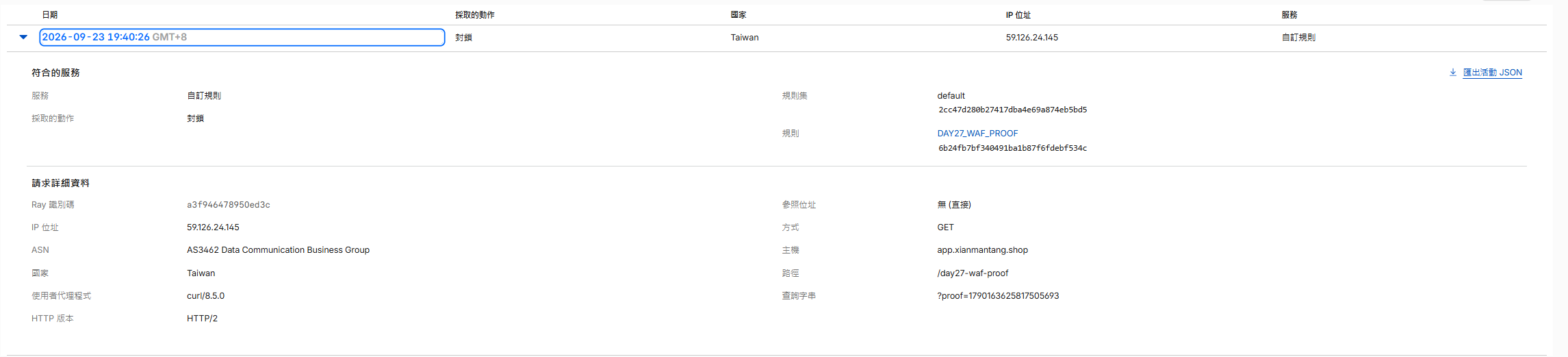Click the HTTP/2 version value
The width and height of the screenshot is (1568, 357).
click(x=203, y=319)
